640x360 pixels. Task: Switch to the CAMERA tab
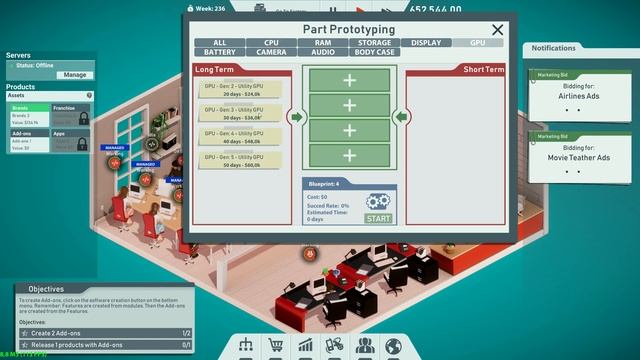(271, 52)
